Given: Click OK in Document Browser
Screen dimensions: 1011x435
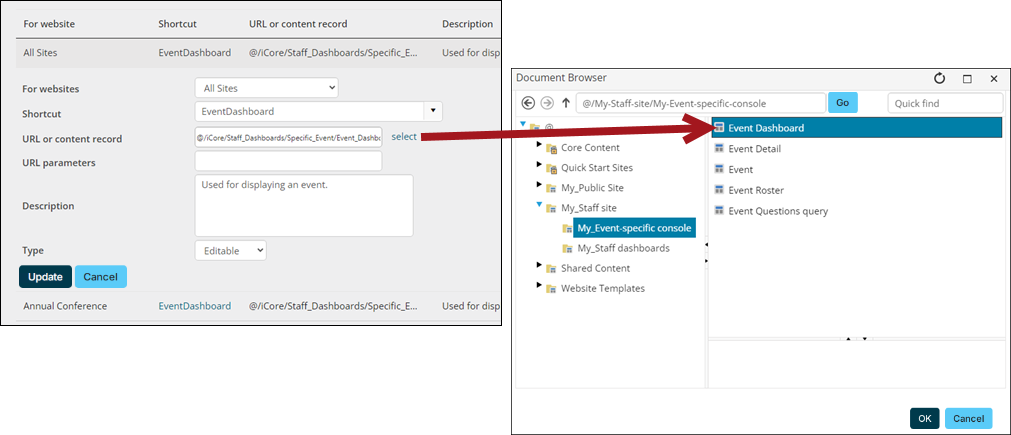Looking at the screenshot, I should click(x=925, y=418).
